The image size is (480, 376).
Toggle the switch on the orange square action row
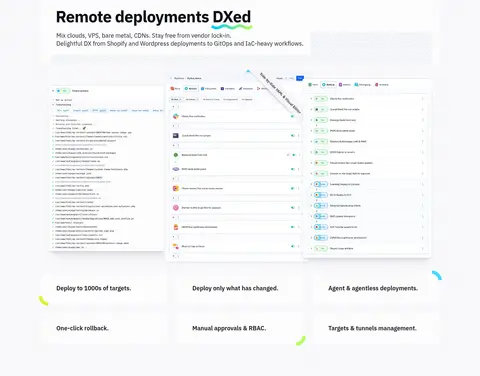[x=293, y=188]
